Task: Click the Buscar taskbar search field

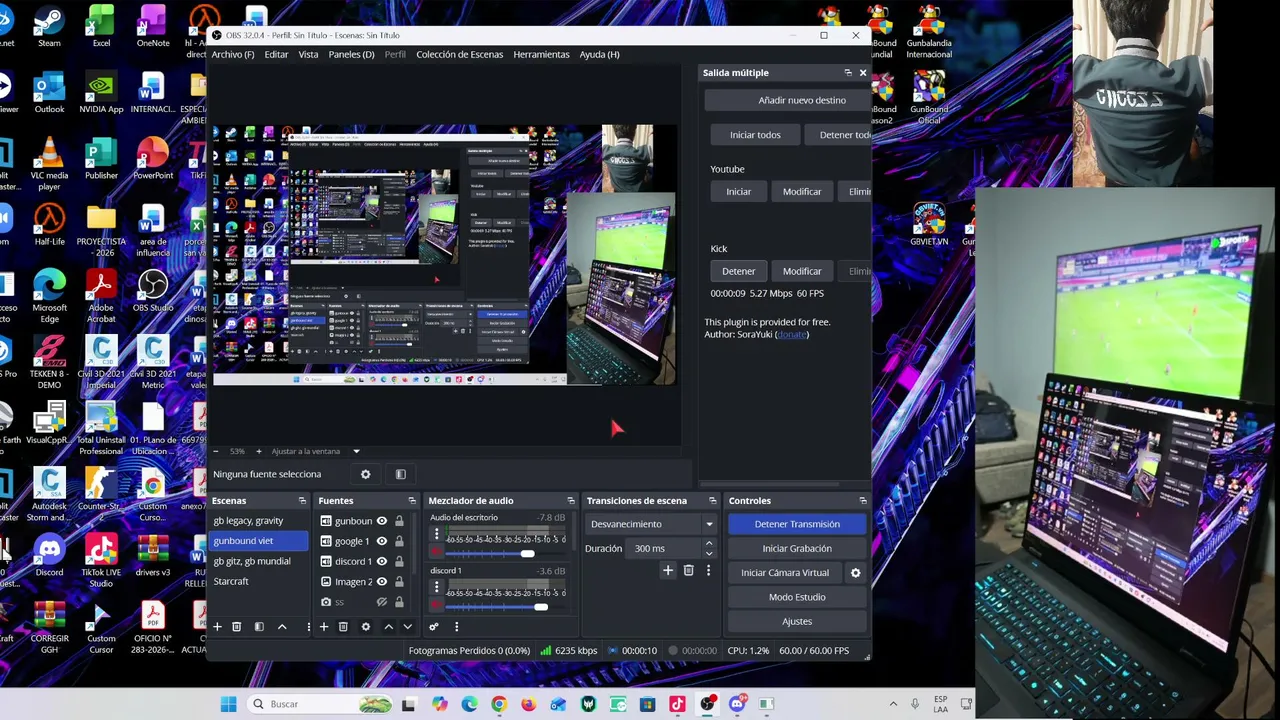Action: [x=318, y=704]
